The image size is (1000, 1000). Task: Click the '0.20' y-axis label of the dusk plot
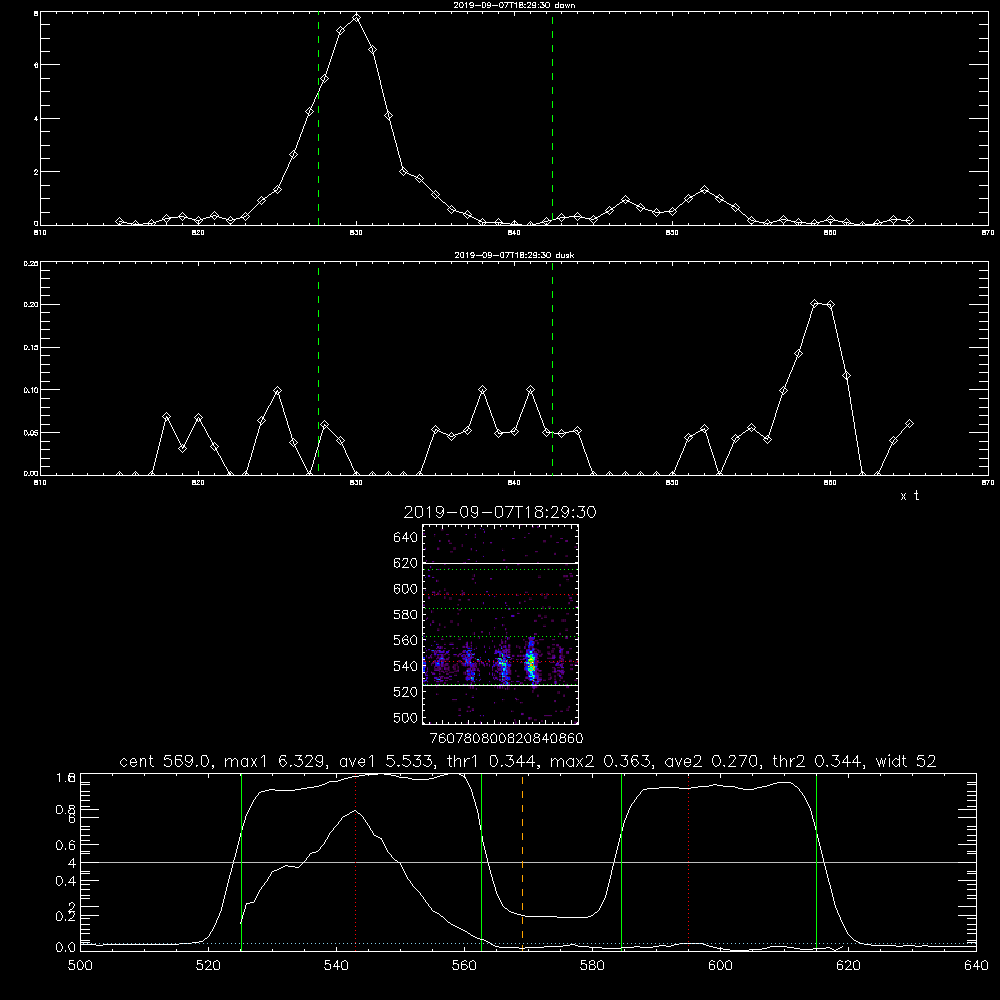[x=31, y=305]
